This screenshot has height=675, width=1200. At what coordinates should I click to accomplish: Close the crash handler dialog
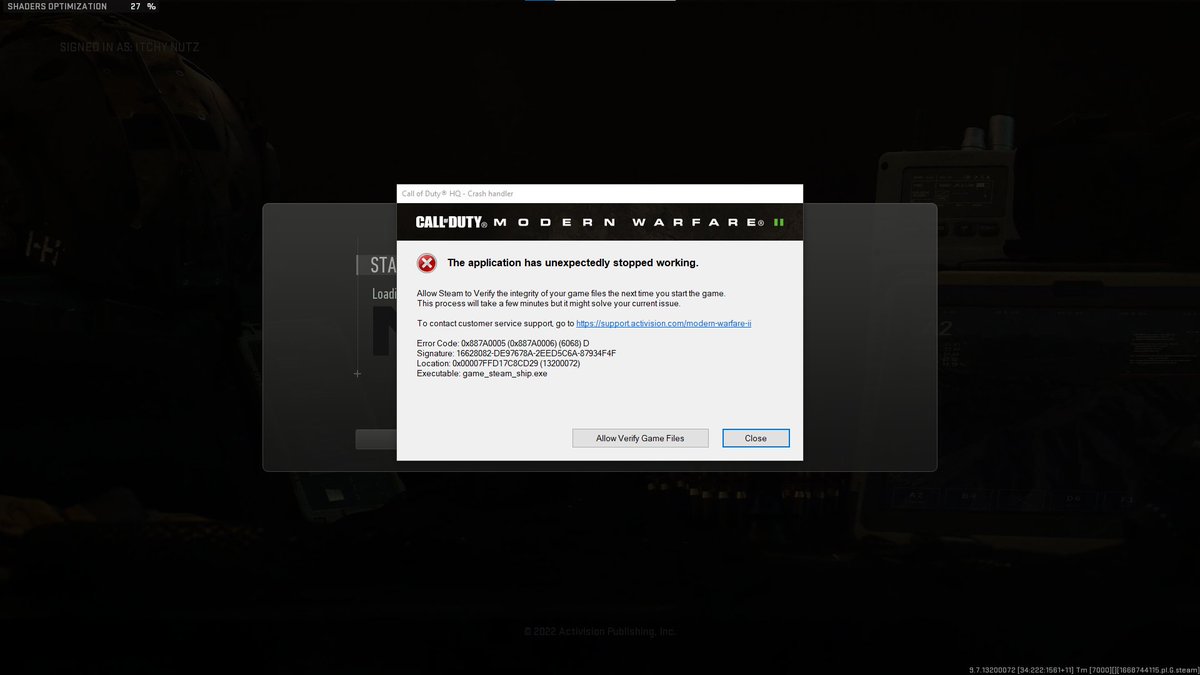pyautogui.click(x=755, y=438)
